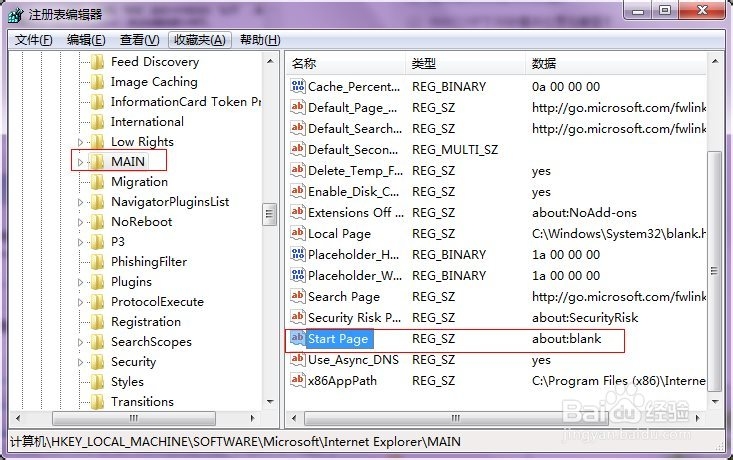The image size is (733, 460).
Task: Click the NavigatorPluginsList folder icon
Action: point(97,202)
